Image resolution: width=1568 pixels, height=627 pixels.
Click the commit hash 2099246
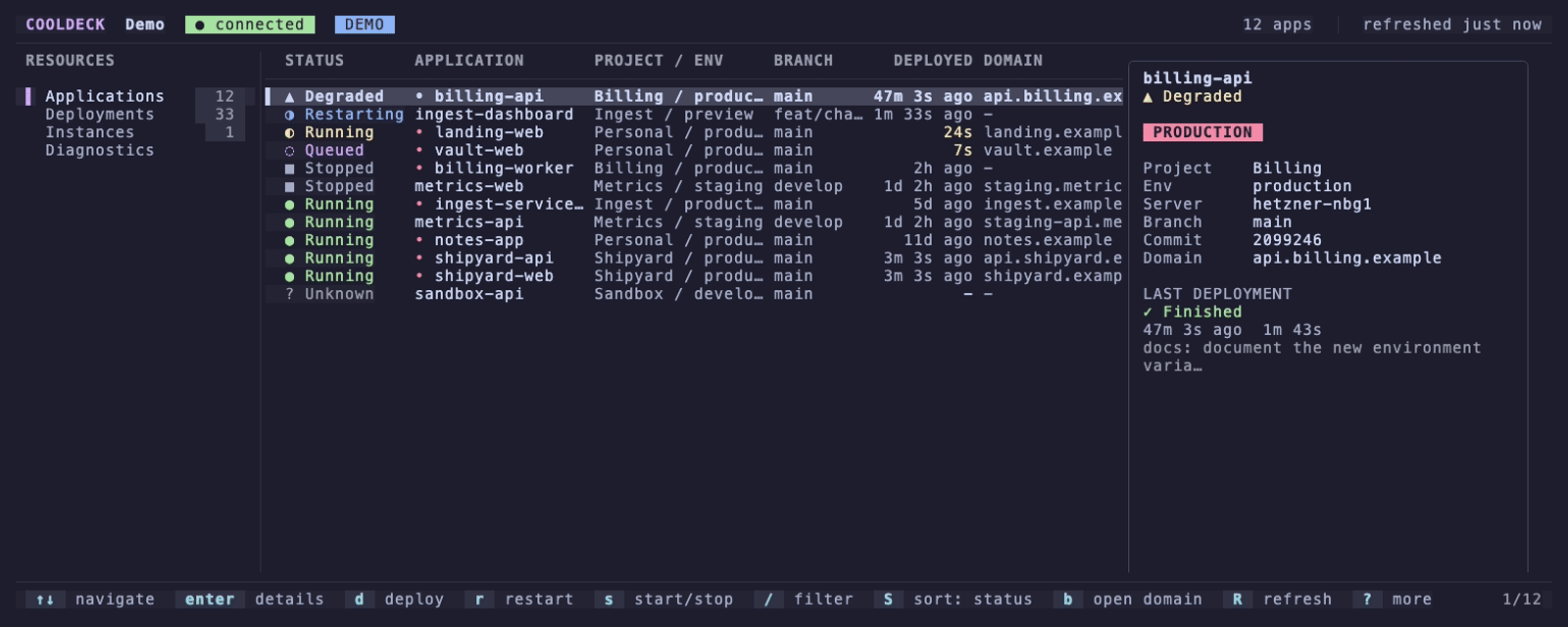[x=1288, y=241]
